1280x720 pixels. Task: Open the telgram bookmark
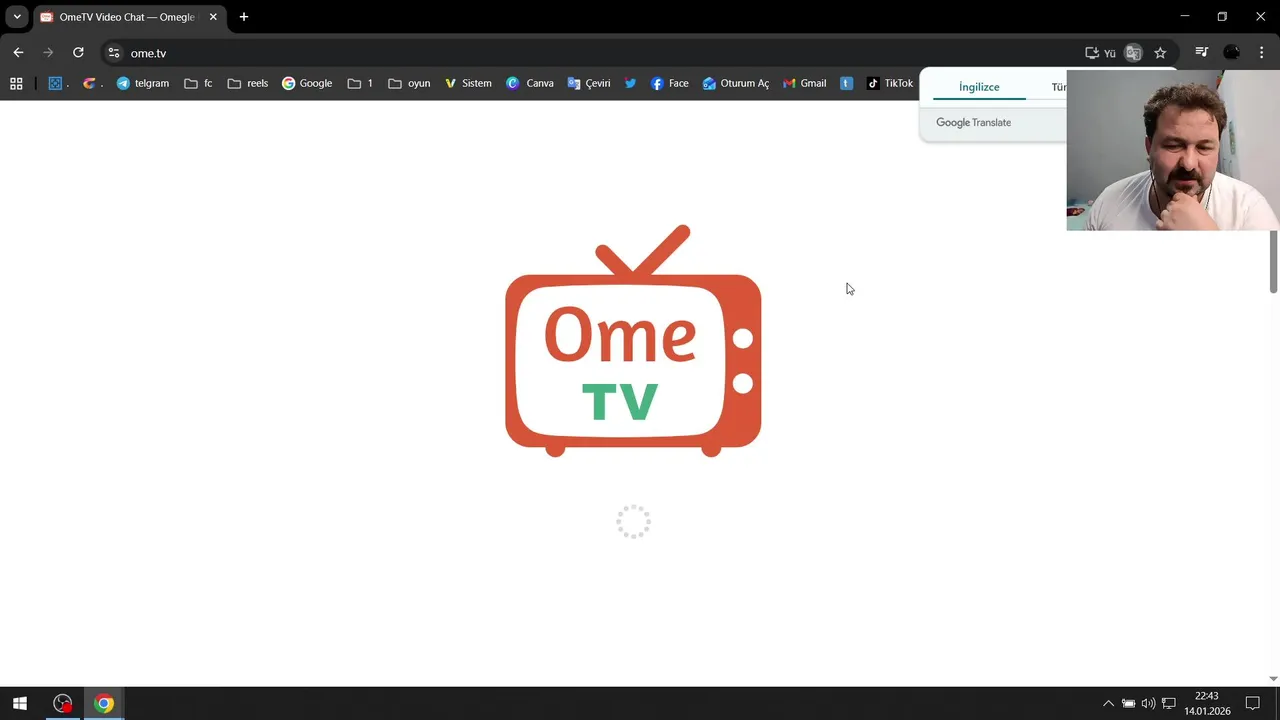143,83
